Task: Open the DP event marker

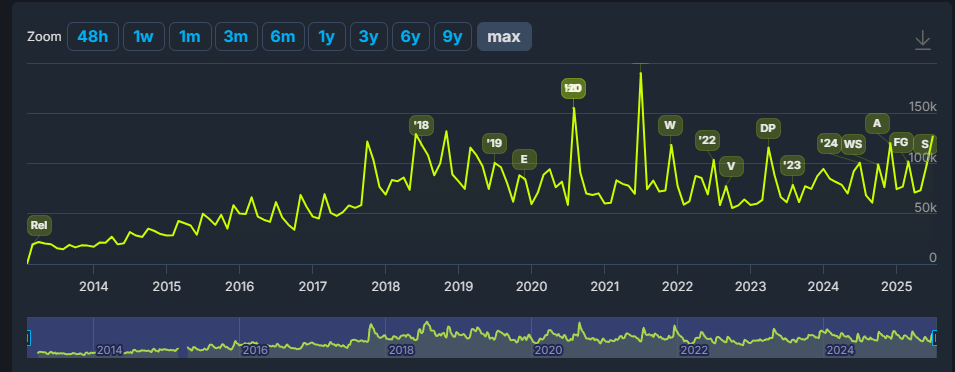Action: click(768, 128)
